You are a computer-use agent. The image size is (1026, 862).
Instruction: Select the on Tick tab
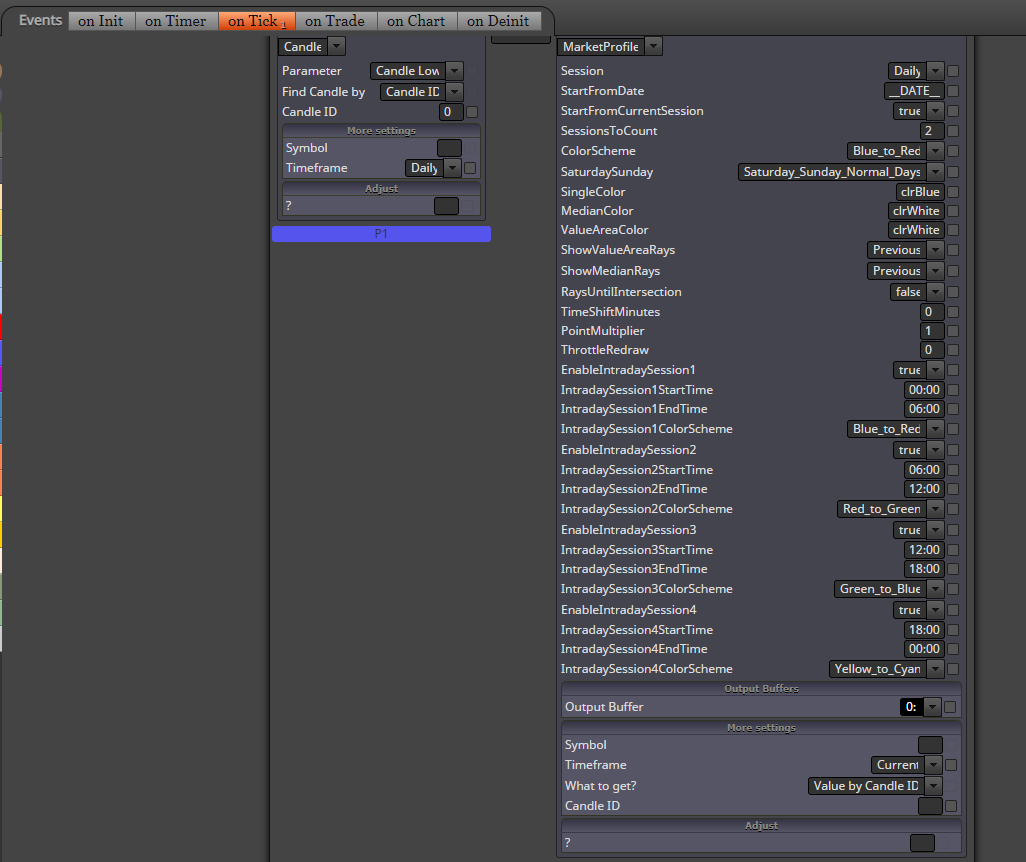coord(256,21)
